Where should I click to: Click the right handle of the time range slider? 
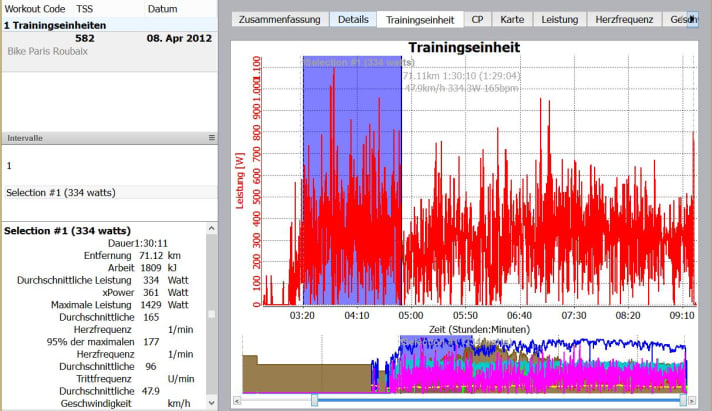click(x=682, y=400)
